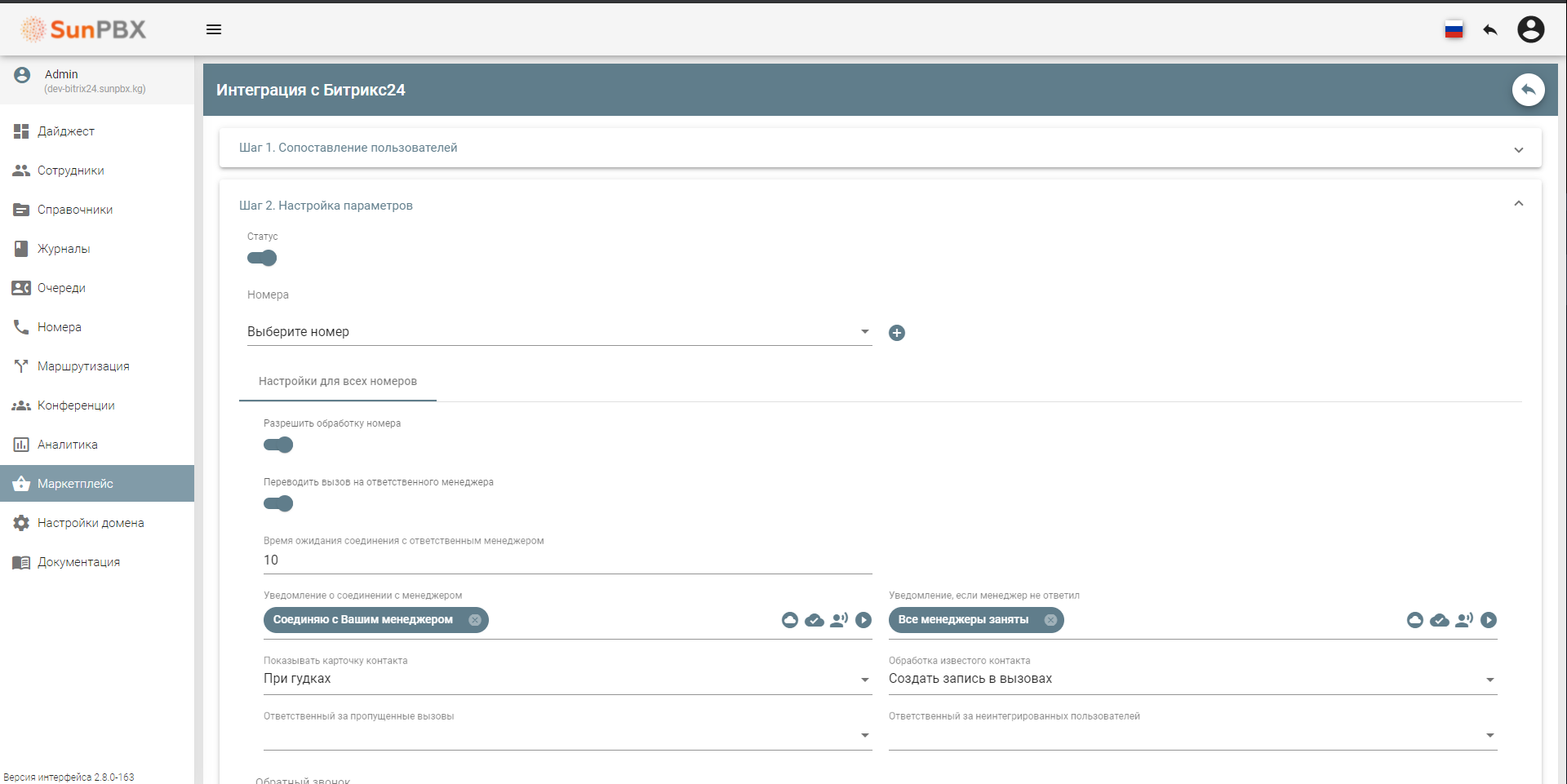Click the cloud icon for manager connection notification
This screenshot has height=784, width=1567.
click(790, 620)
